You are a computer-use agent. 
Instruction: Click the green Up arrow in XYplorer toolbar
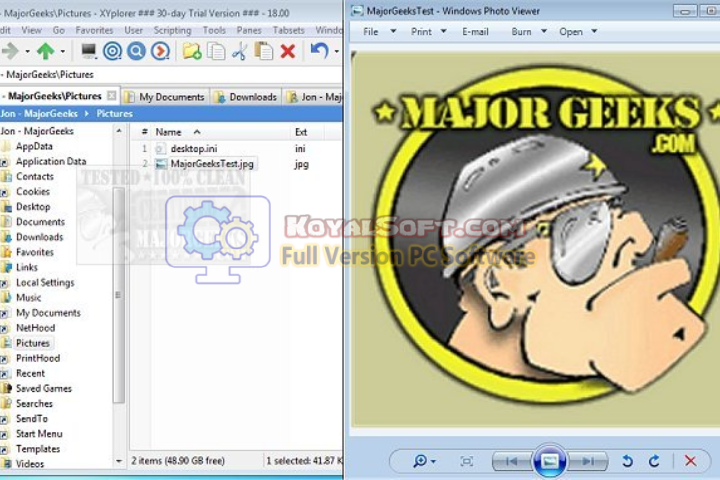point(45,51)
